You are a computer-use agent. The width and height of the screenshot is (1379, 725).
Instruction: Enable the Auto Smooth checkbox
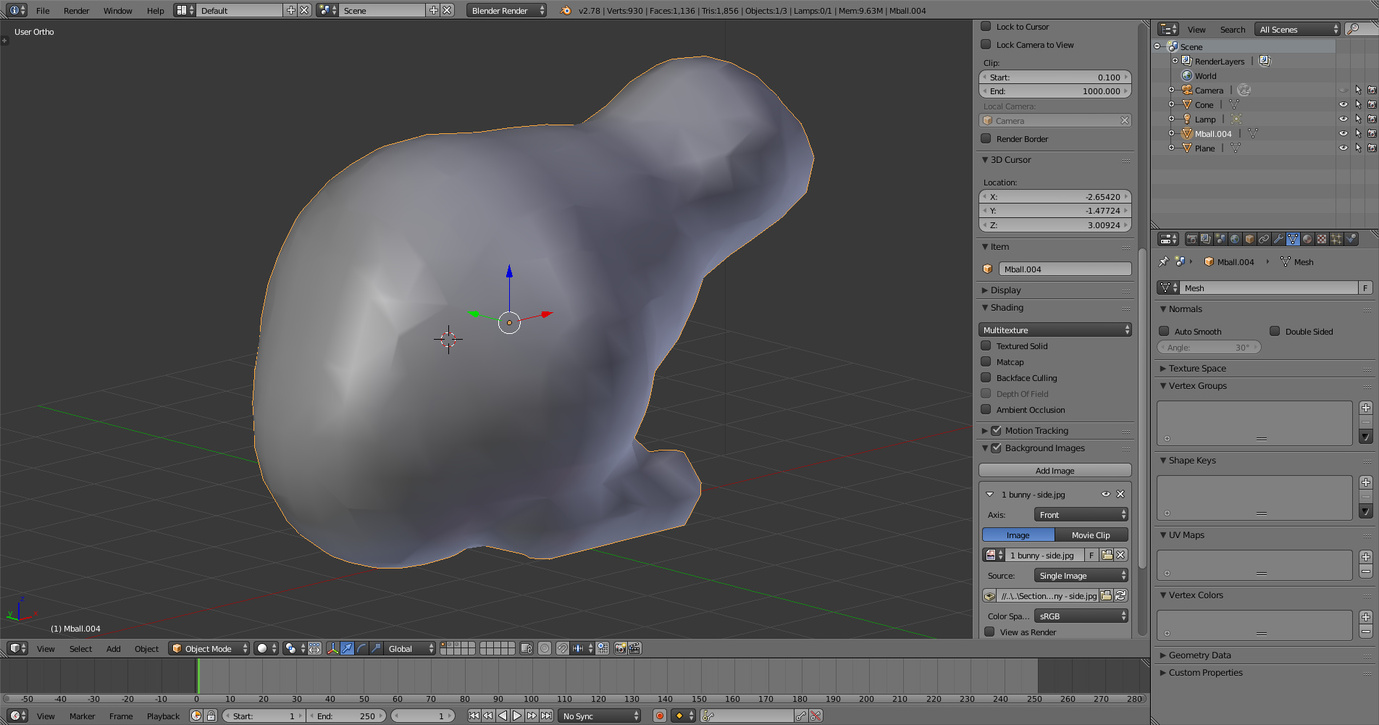tap(1164, 332)
